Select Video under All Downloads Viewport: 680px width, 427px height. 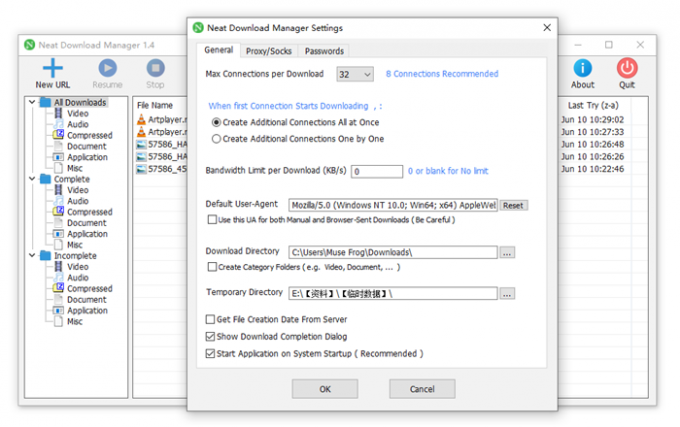coord(78,114)
